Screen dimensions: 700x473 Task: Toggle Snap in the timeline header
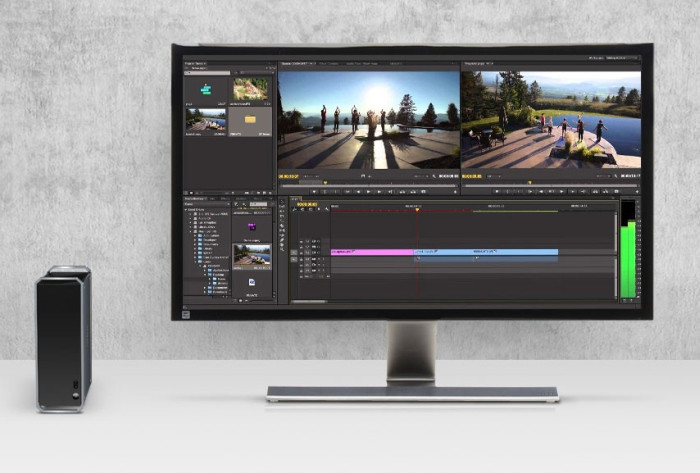[x=303, y=209]
